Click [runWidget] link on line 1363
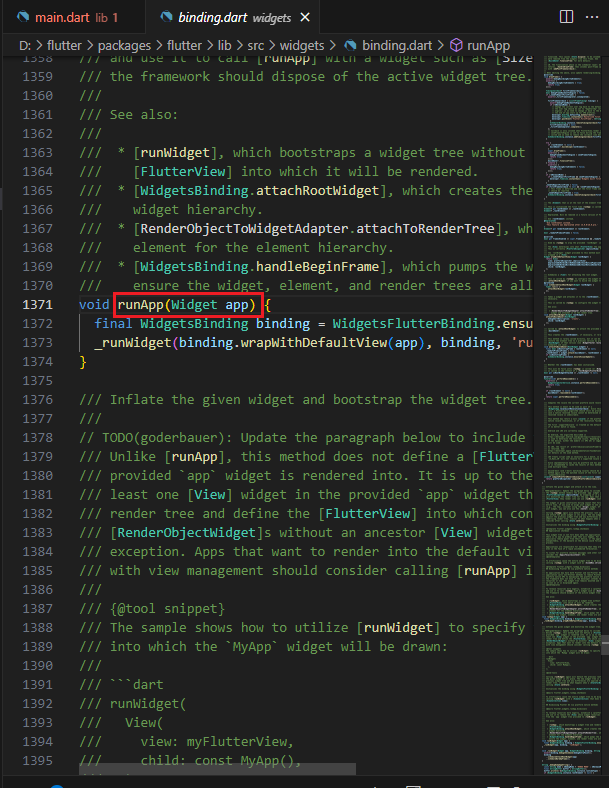This screenshot has height=788, width=609. tap(175, 153)
